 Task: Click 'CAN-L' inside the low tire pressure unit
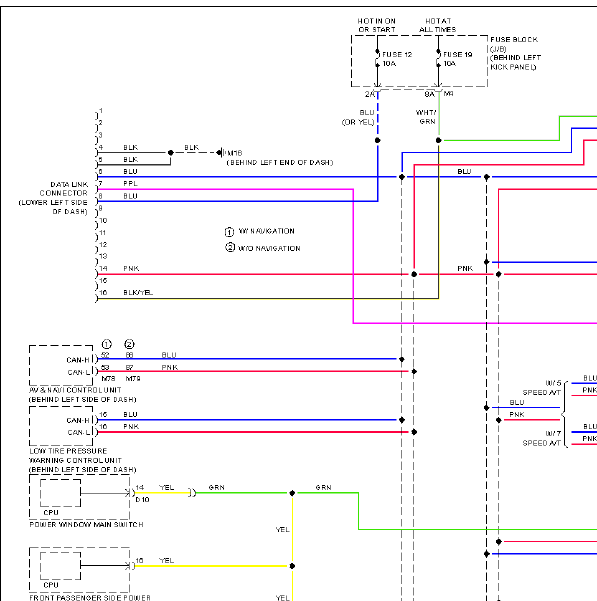click(x=79, y=432)
